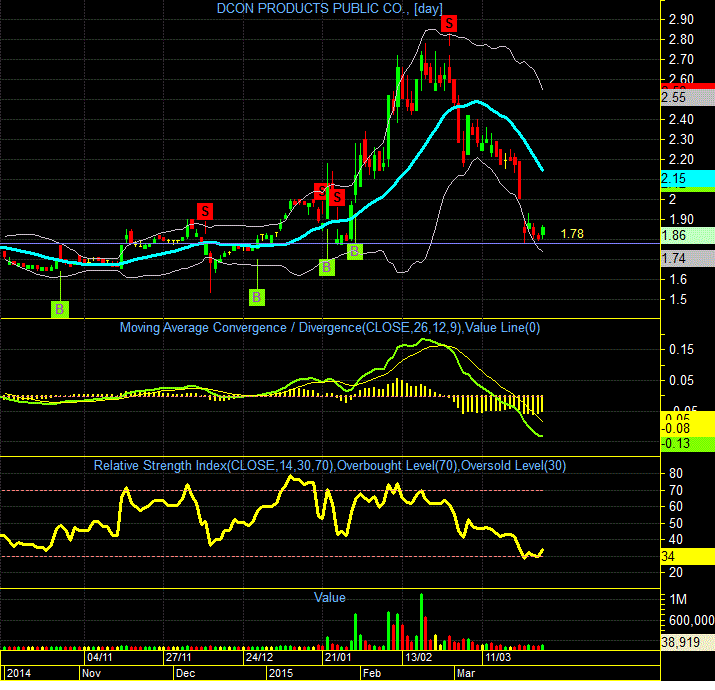This screenshot has height=690, width=715.
Task: Click the grey 2.55 price tag
Action: (688, 98)
